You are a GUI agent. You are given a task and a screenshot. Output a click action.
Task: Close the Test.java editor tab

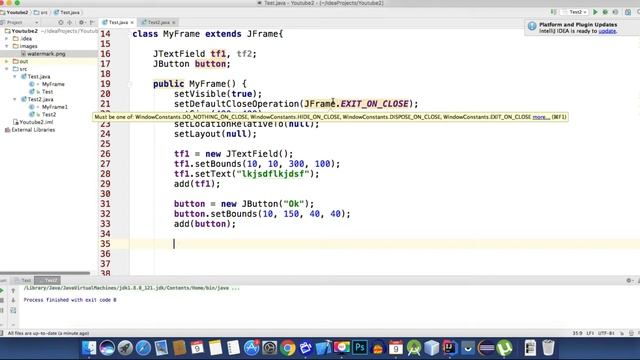pos(132,22)
